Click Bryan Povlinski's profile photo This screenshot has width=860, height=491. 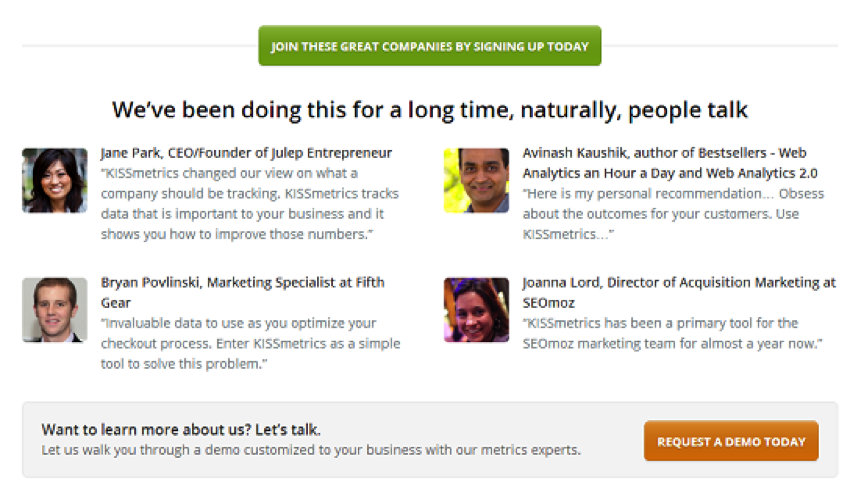point(55,310)
